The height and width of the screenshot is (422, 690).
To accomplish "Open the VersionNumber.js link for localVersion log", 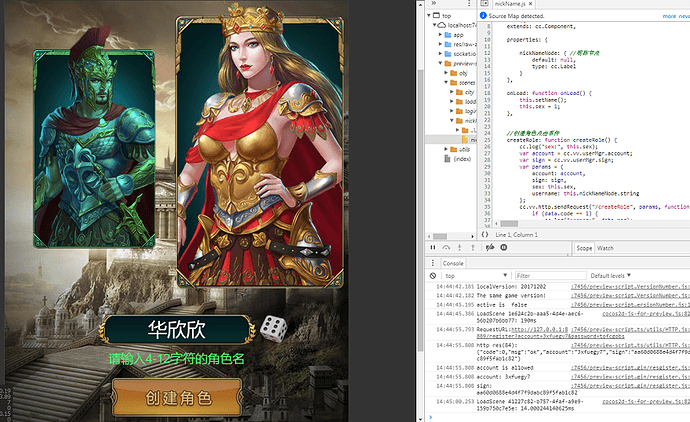I will (630, 286).
